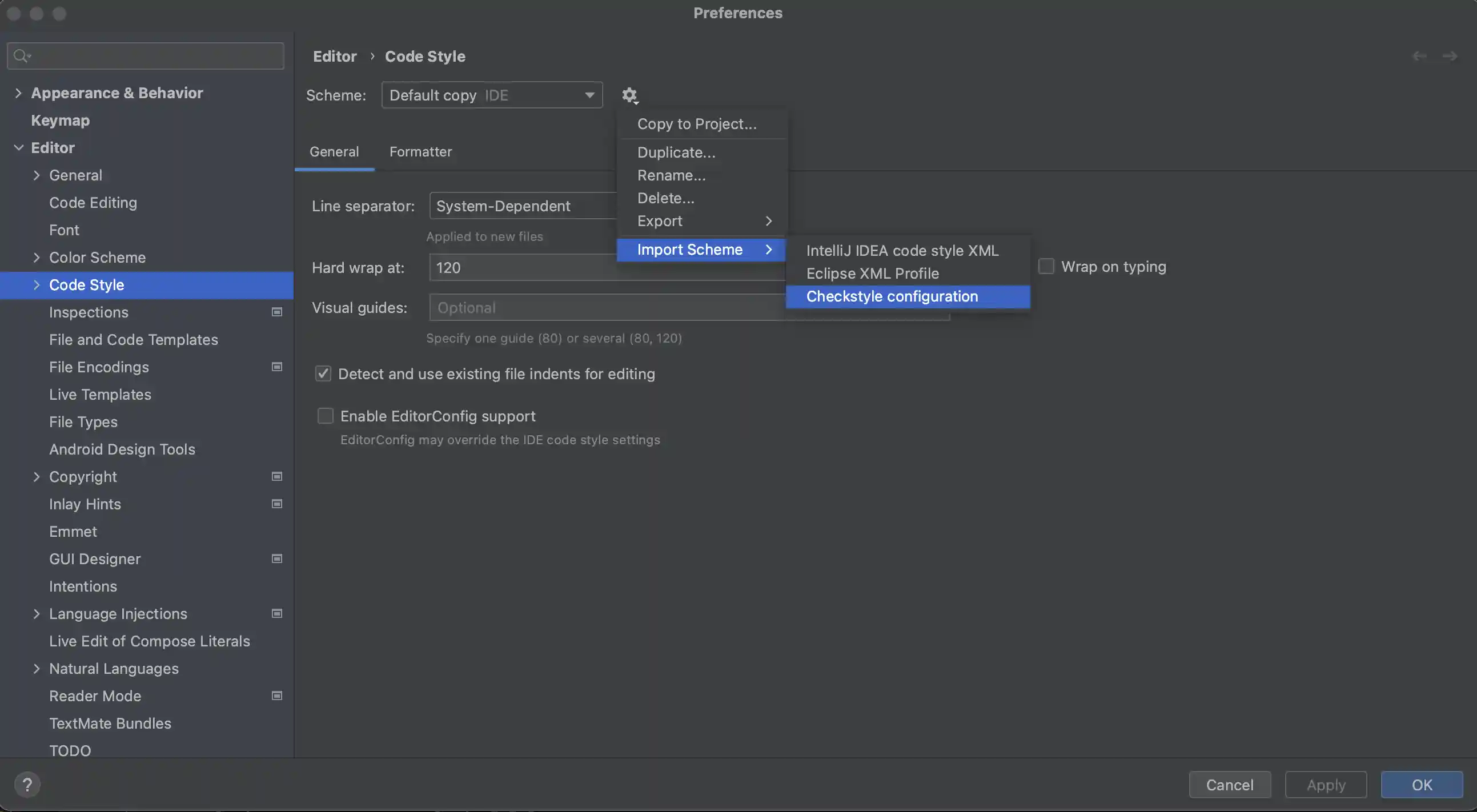This screenshot has height=812, width=1477.
Task: Click the project-level icon beside Inspections
Action: point(277,312)
